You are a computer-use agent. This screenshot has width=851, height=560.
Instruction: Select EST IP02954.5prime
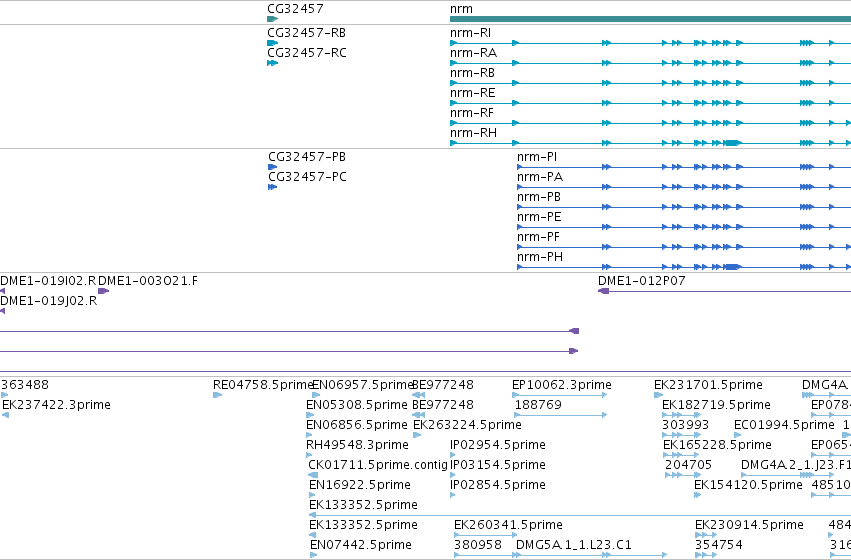(x=498, y=446)
